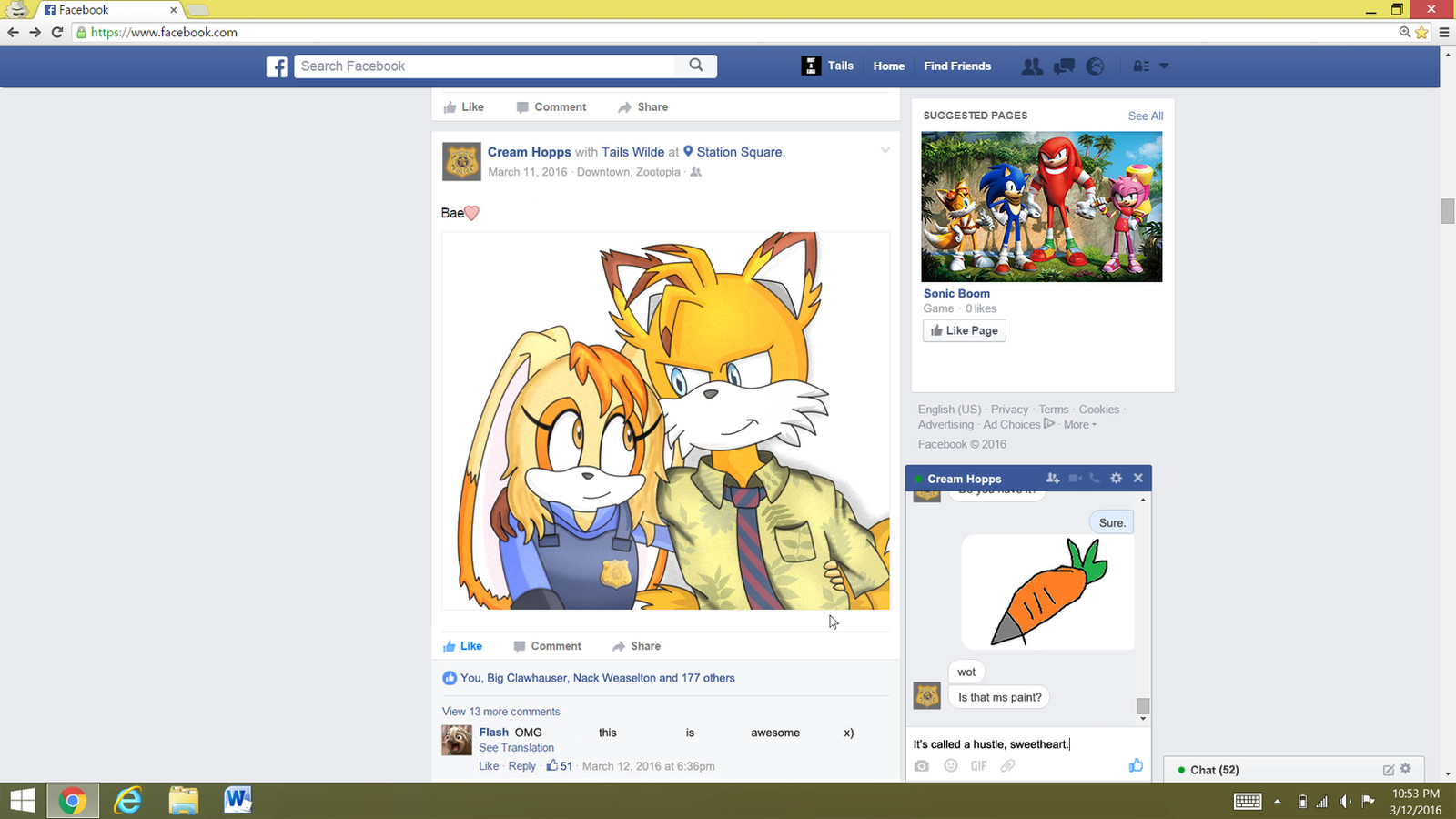Image resolution: width=1456 pixels, height=819 pixels.
Task: Comment on Cream Hopps post
Action: coord(547,646)
